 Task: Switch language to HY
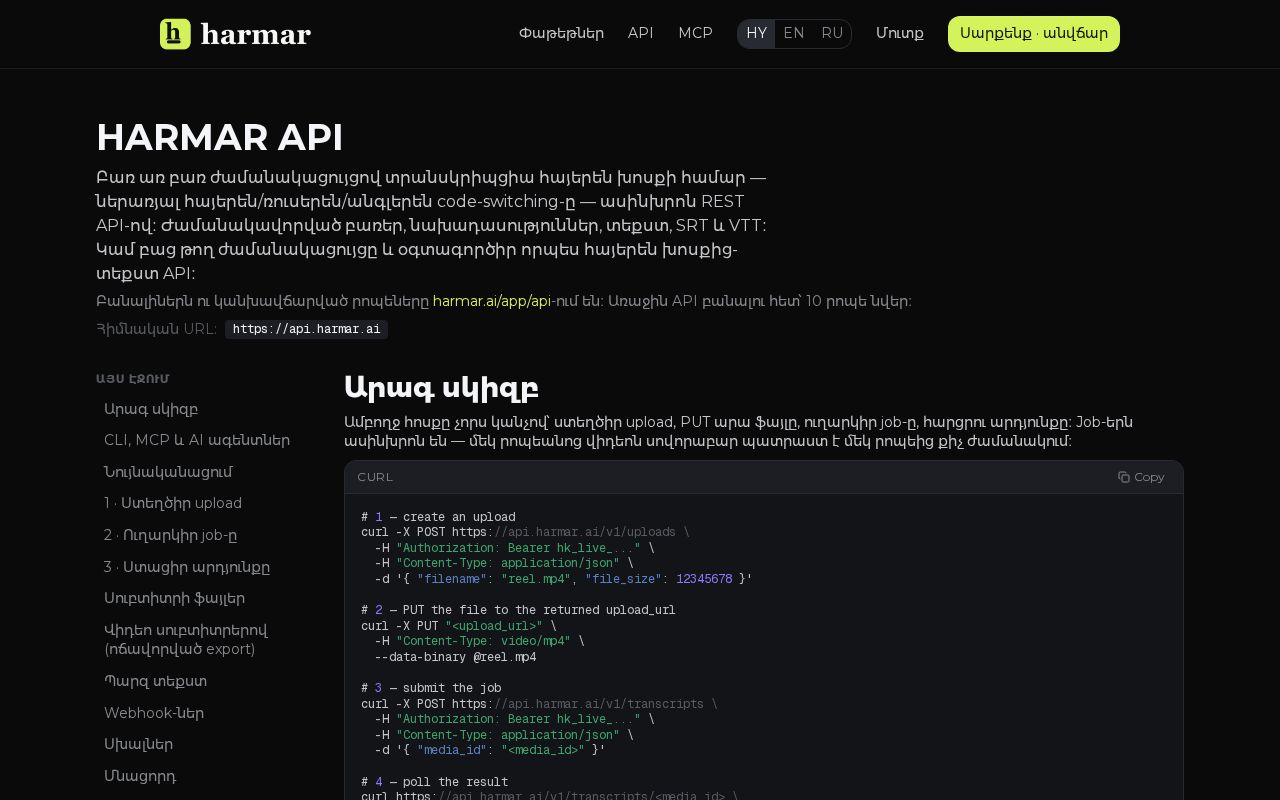pyautogui.click(x=757, y=33)
